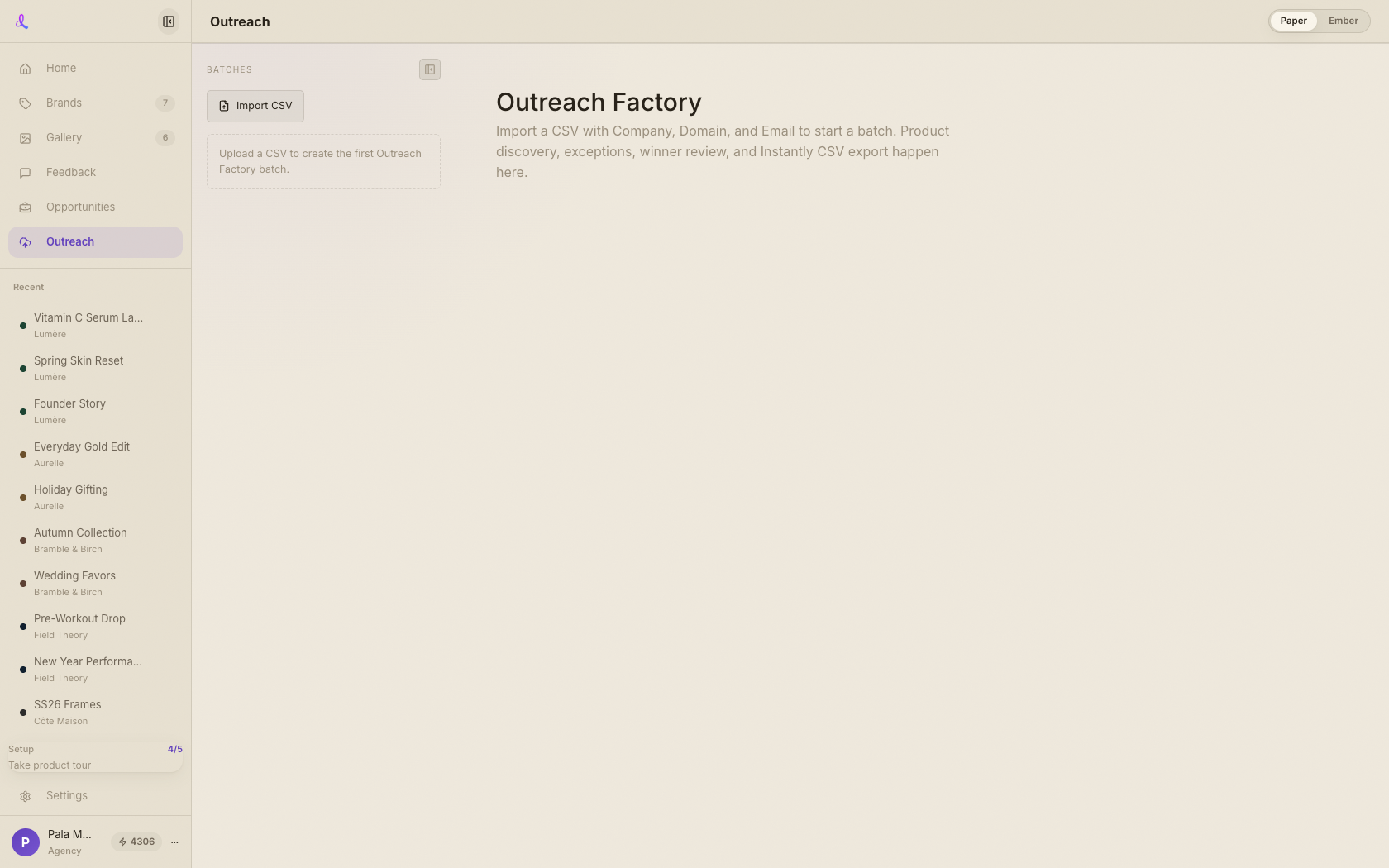This screenshot has height=868, width=1389.
Task: Open Home in the sidebar
Action: pos(95,69)
